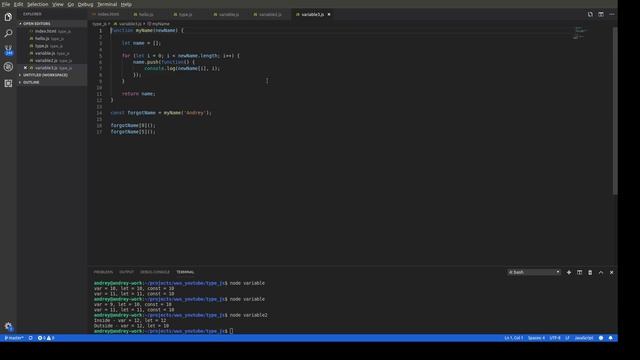Image resolution: width=640 pixels, height=360 pixels.
Task: Click the master branch indicator in status bar
Action: click(14, 338)
